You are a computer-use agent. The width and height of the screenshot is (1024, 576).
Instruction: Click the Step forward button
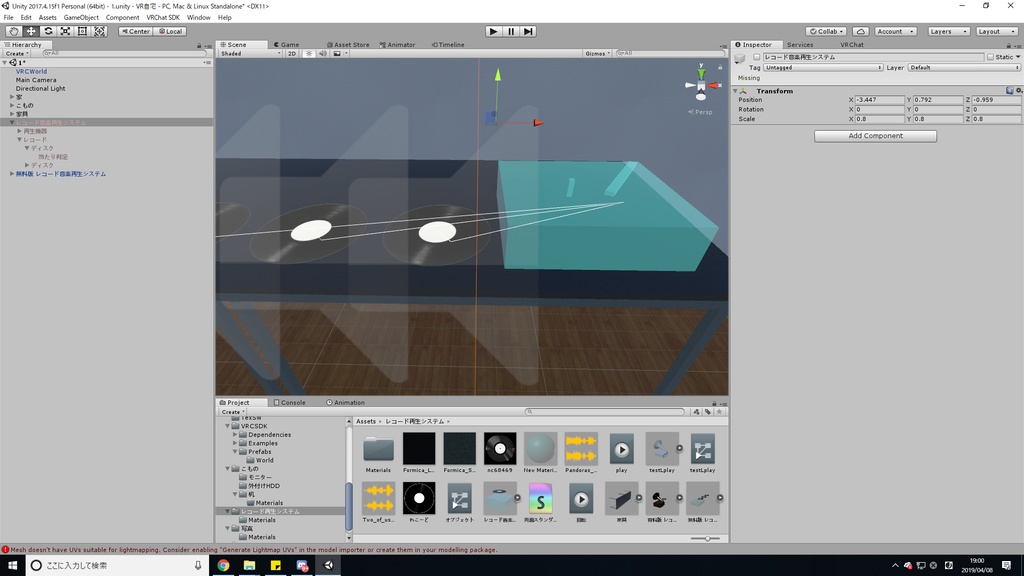coord(528,31)
